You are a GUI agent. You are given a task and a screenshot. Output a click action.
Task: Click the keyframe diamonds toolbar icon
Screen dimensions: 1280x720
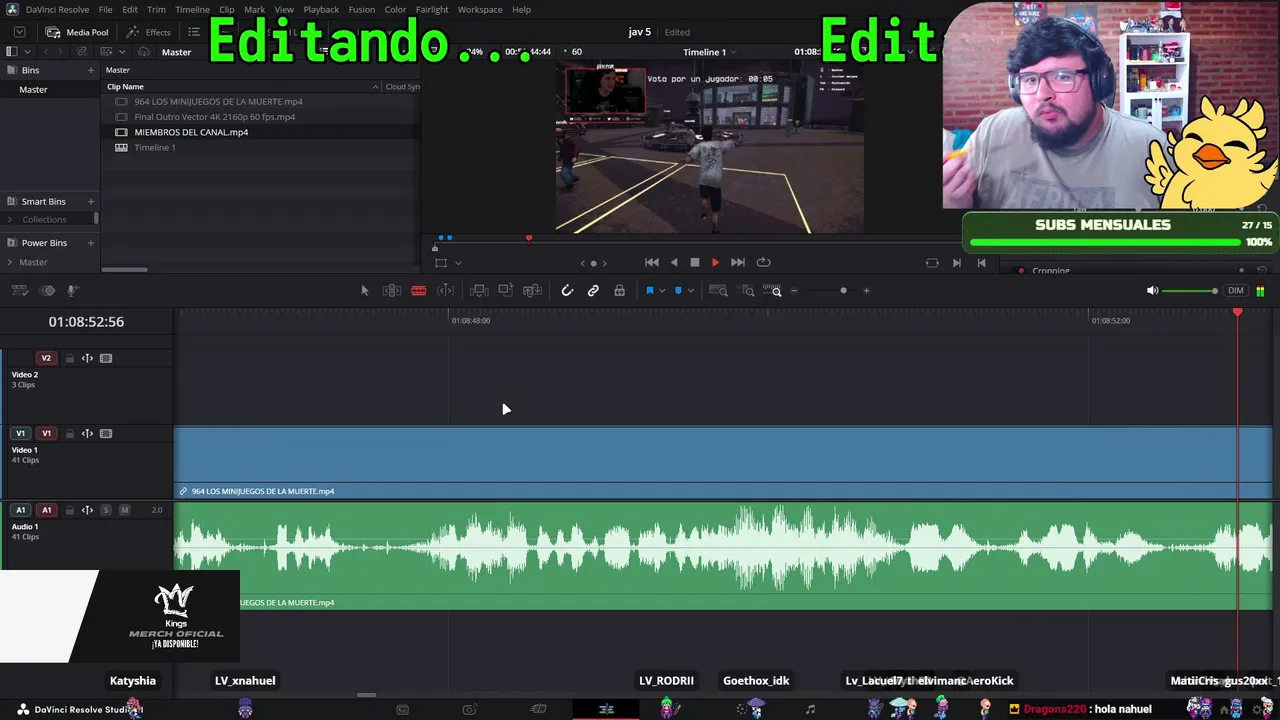[x=47, y=291]
